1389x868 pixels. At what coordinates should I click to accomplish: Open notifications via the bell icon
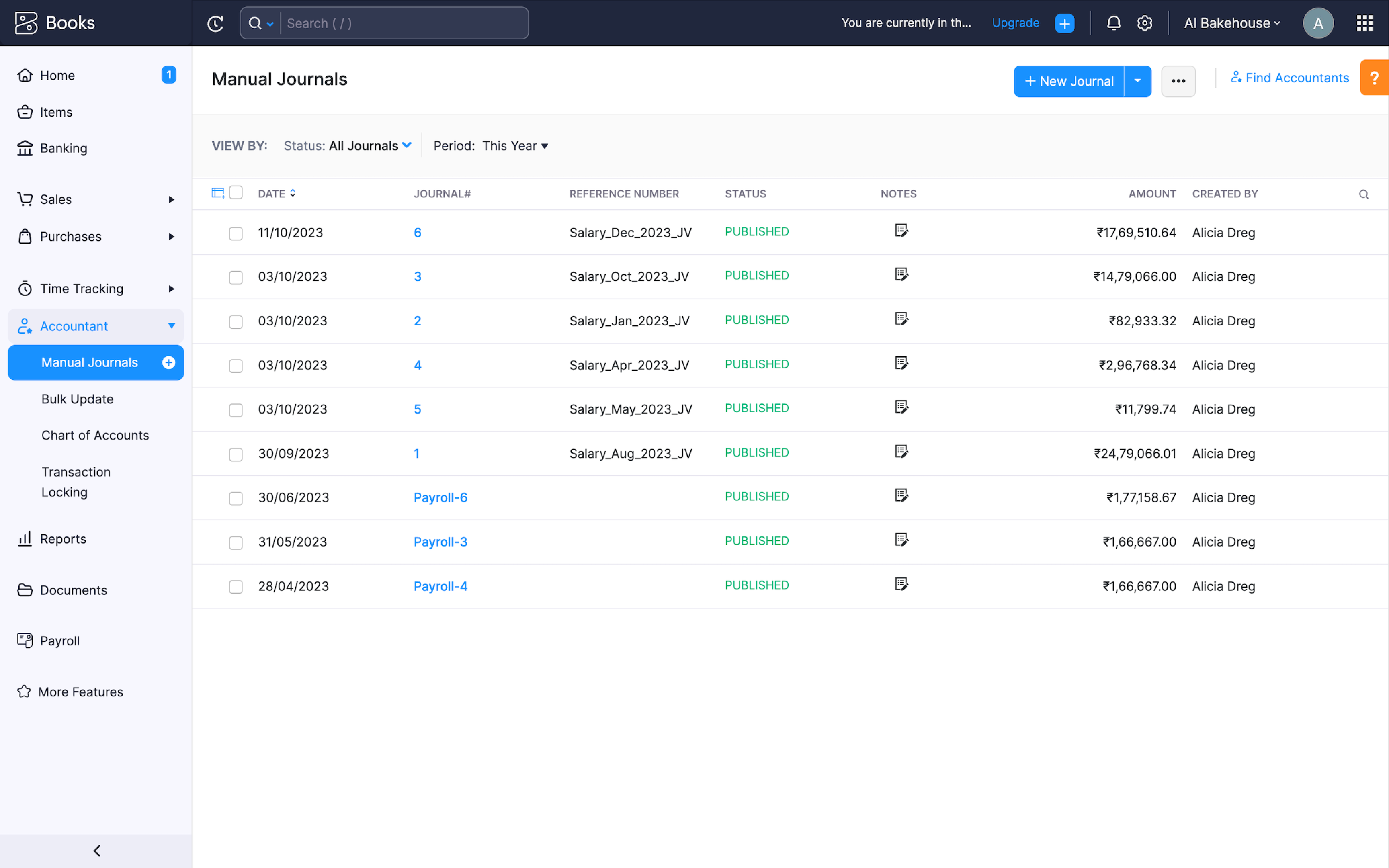tap(1114, 23)
